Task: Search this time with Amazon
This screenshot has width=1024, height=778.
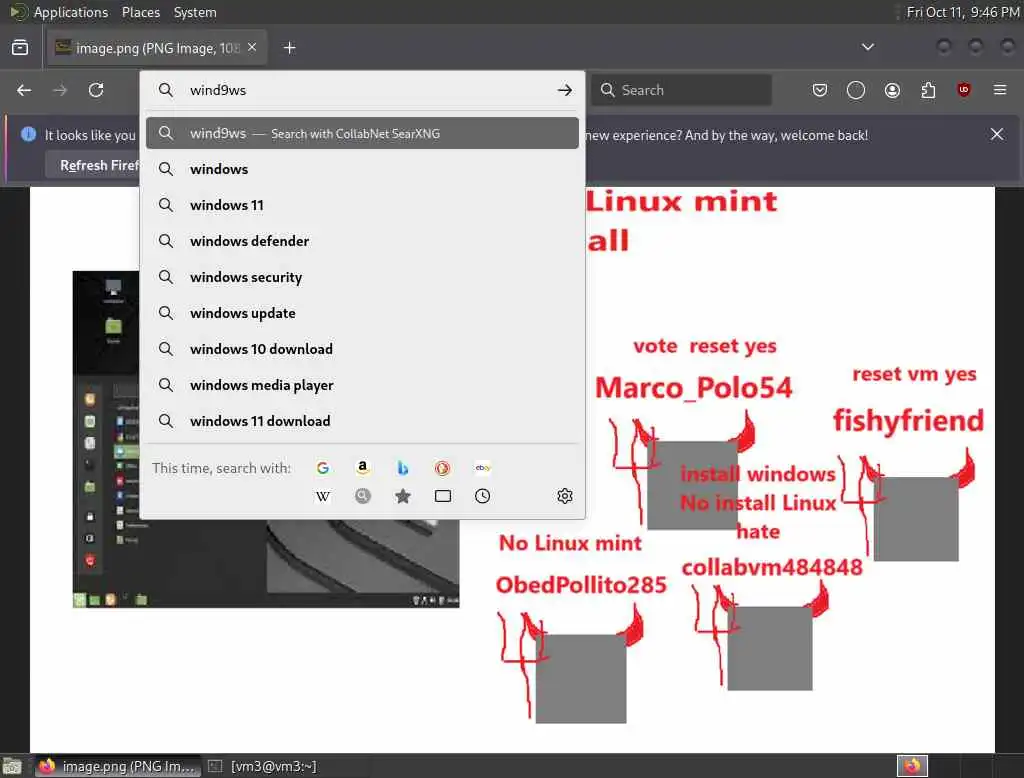Action: 362,468
